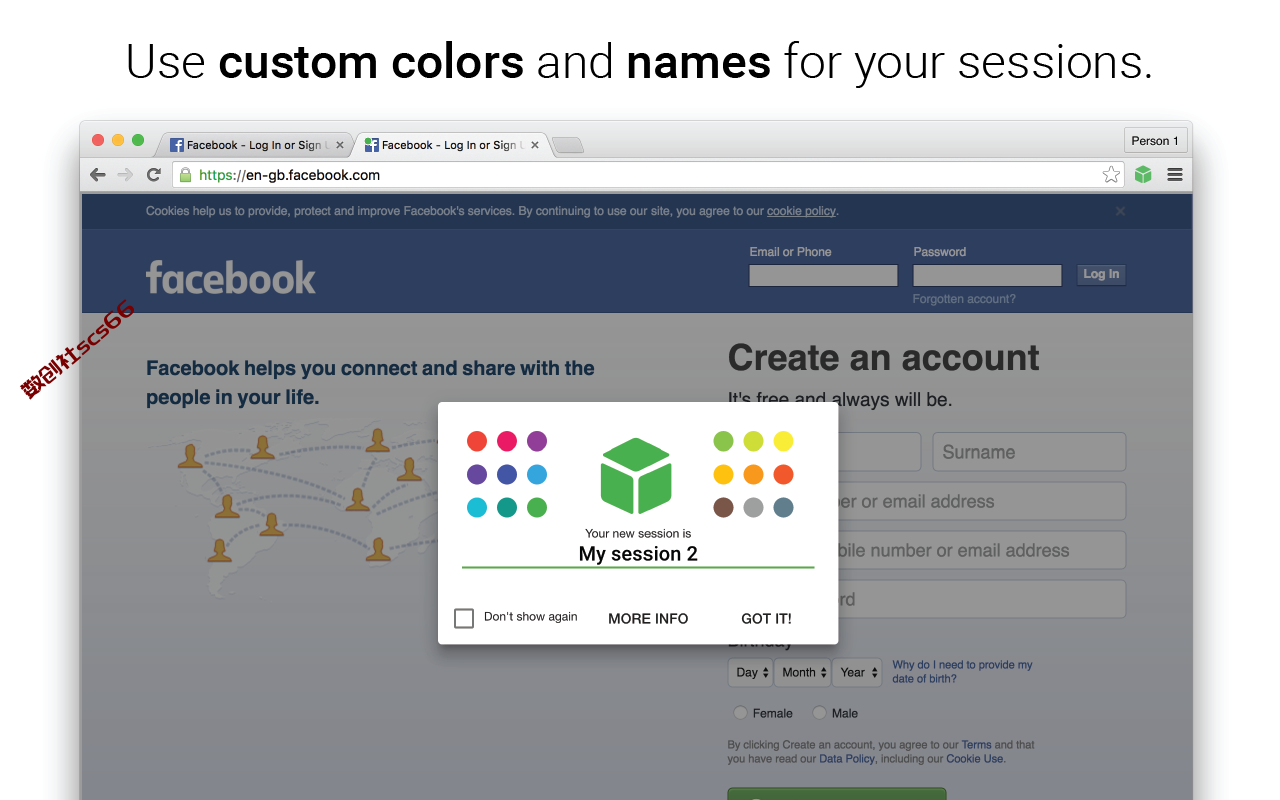The height and width of the screenshot is (800, 1280).
Task: Tick the Don't show again checkbox
Action: [x=464, y=618]
